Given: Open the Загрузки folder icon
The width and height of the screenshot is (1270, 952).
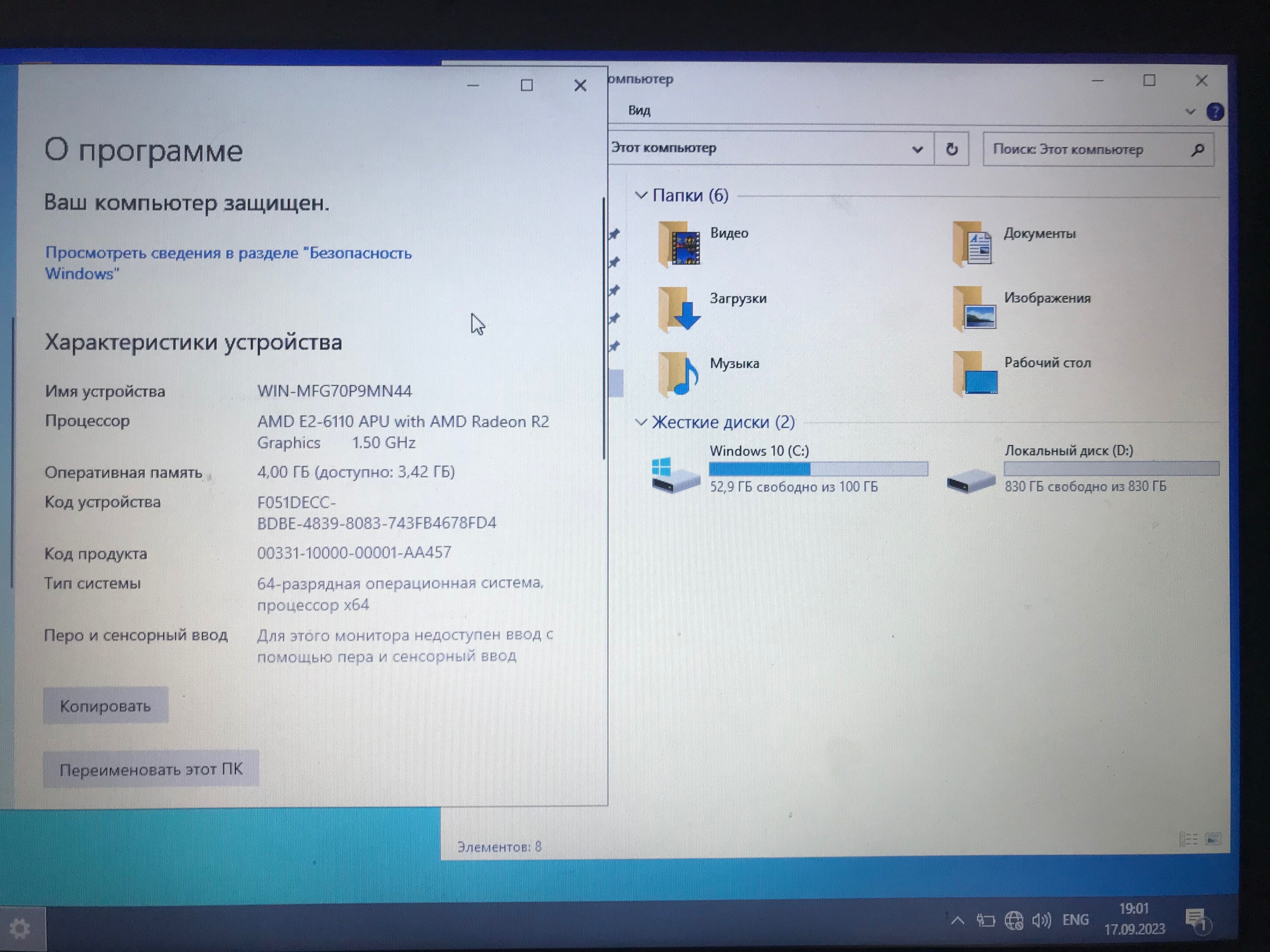Looking at the screenshot, I should (679, 309).
